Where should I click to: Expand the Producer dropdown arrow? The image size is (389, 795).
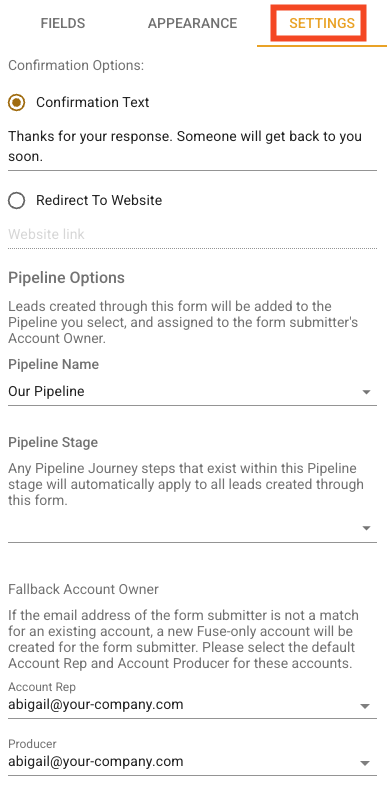point(365,763)
